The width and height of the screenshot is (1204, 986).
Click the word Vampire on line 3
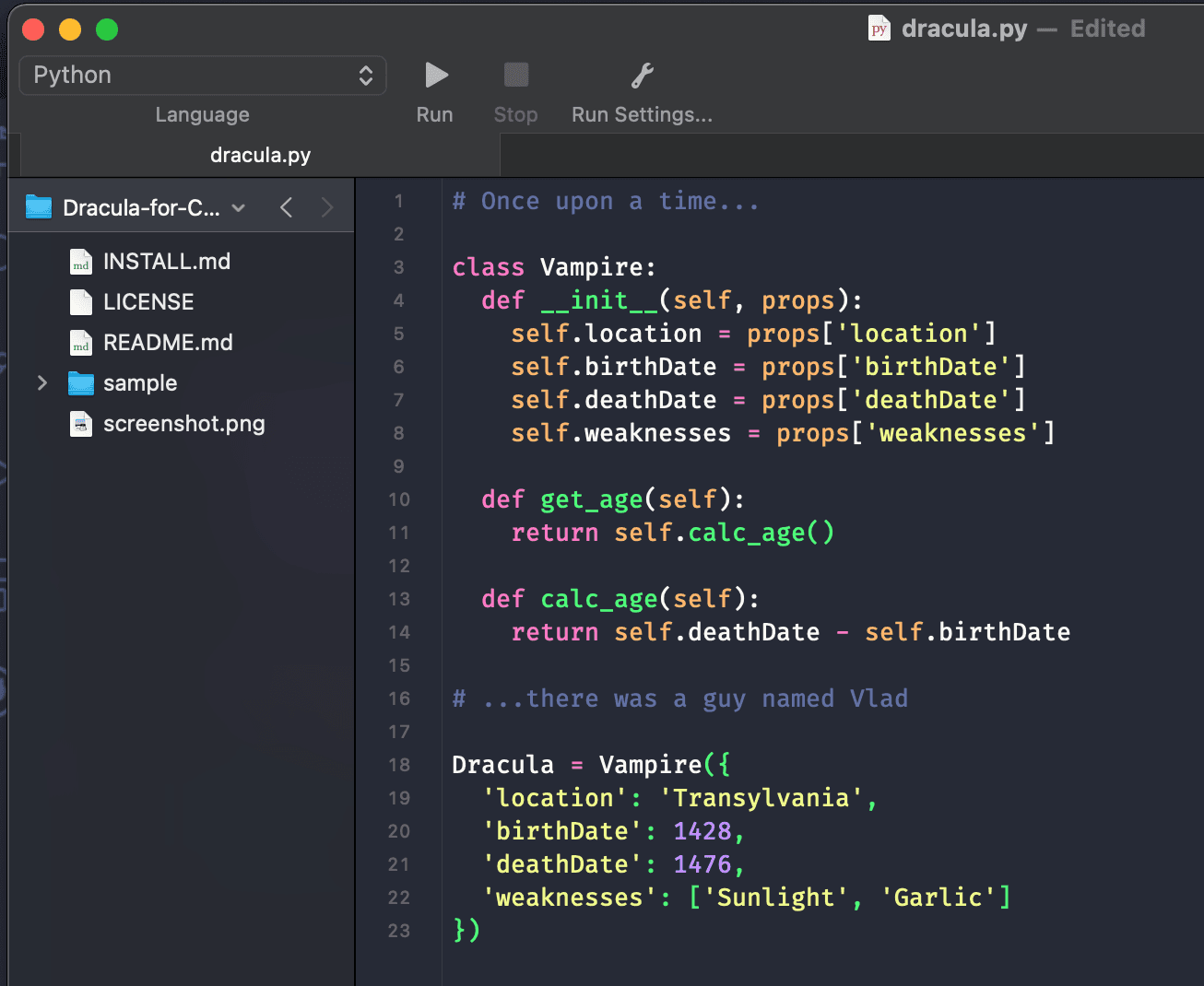(595, 266)
